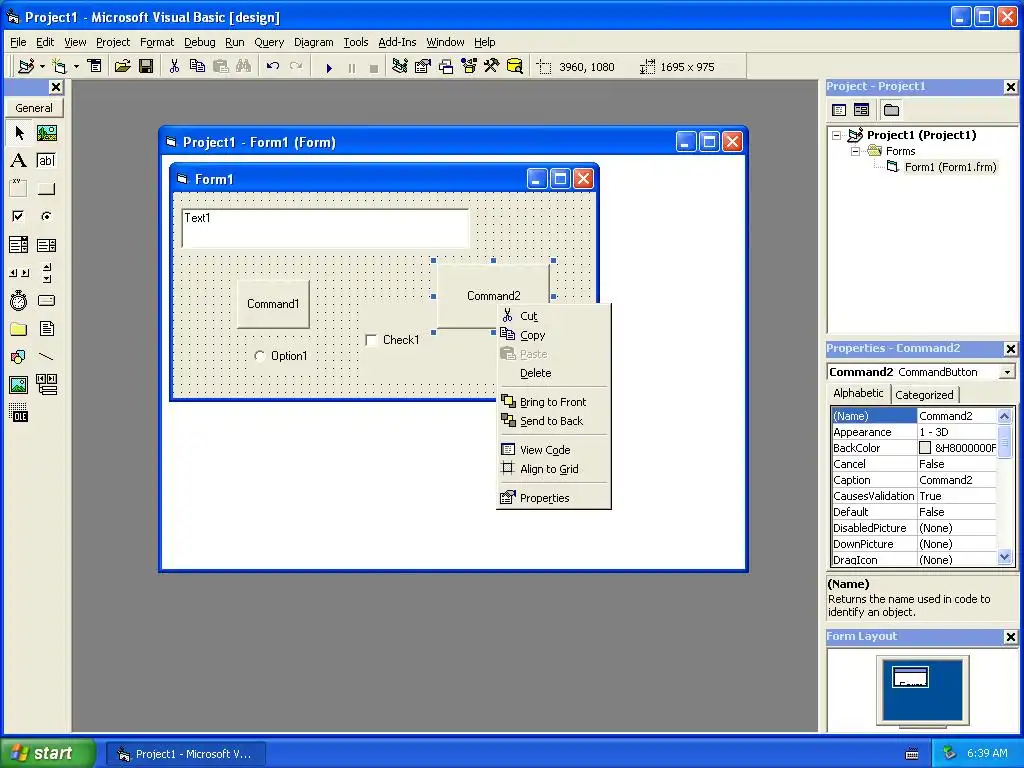Choose Copy from the context menu
This screenshot has height=768, width=1024.
pyautogui.click(x=554, y=335)
